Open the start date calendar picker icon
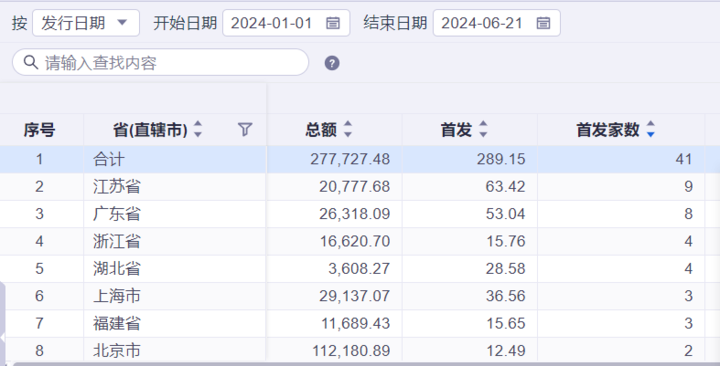 click(332, 23)
